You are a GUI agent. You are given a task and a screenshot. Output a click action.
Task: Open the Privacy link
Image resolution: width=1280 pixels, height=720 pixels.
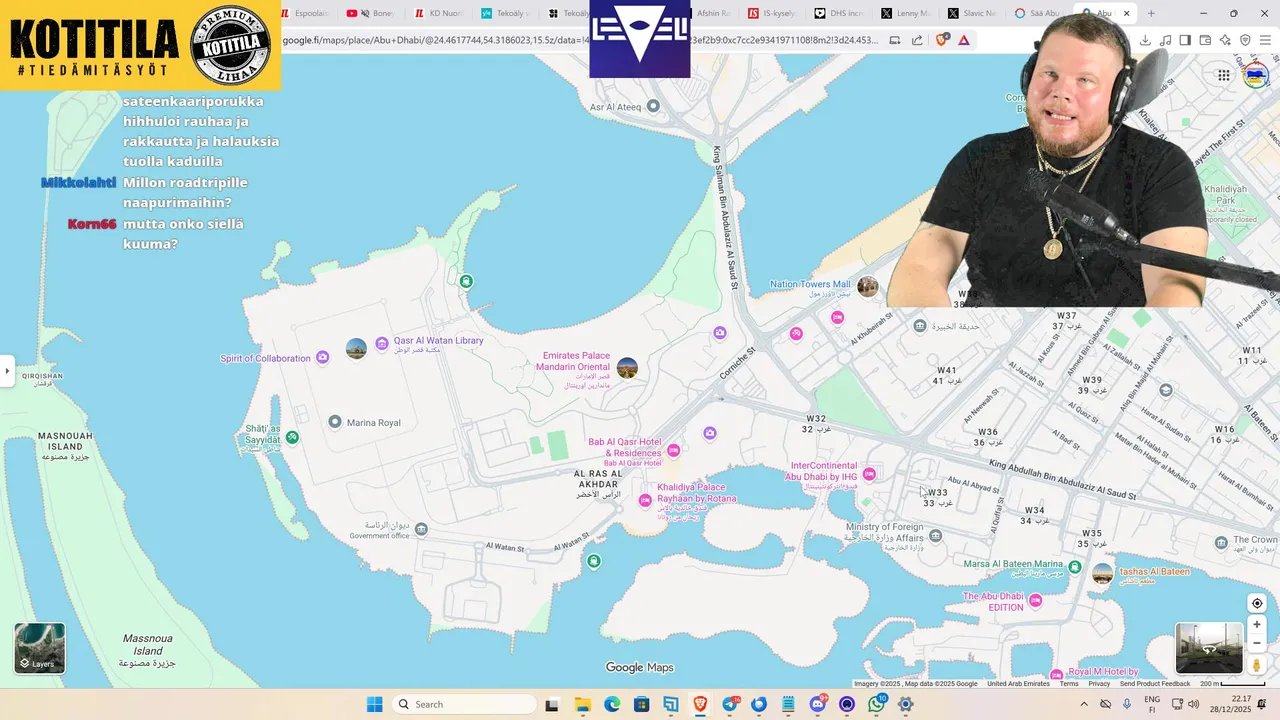pyautogui.click(x=1099, y=684)
